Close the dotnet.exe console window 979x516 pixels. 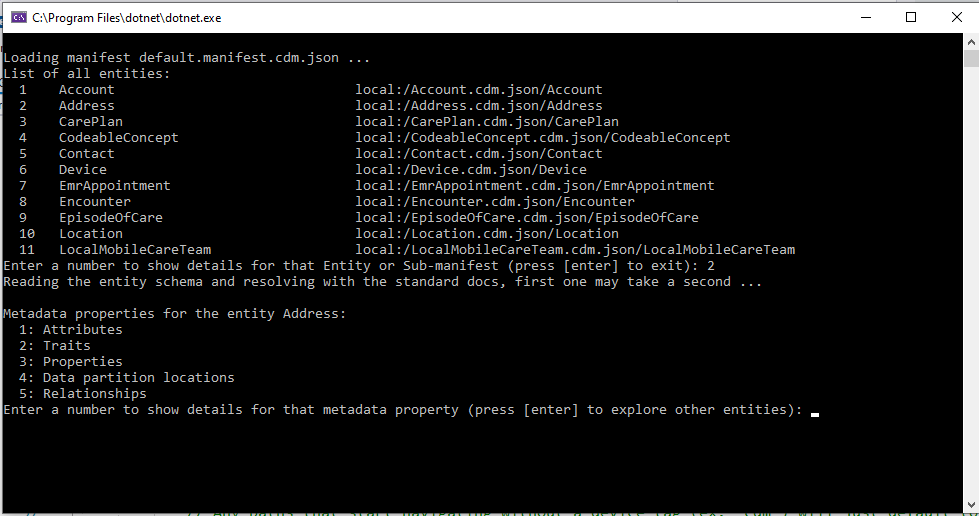956,17
